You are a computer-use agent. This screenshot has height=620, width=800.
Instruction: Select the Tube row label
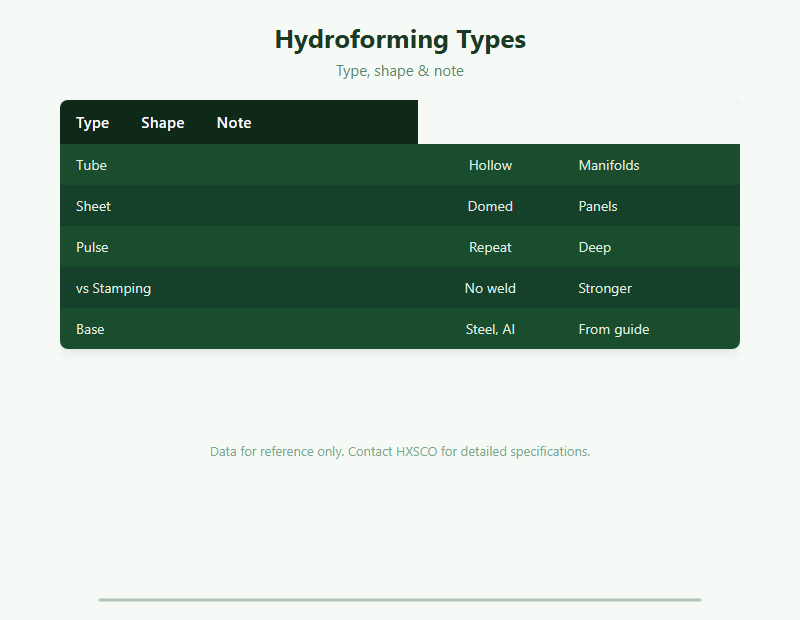(x=91, y=165)
